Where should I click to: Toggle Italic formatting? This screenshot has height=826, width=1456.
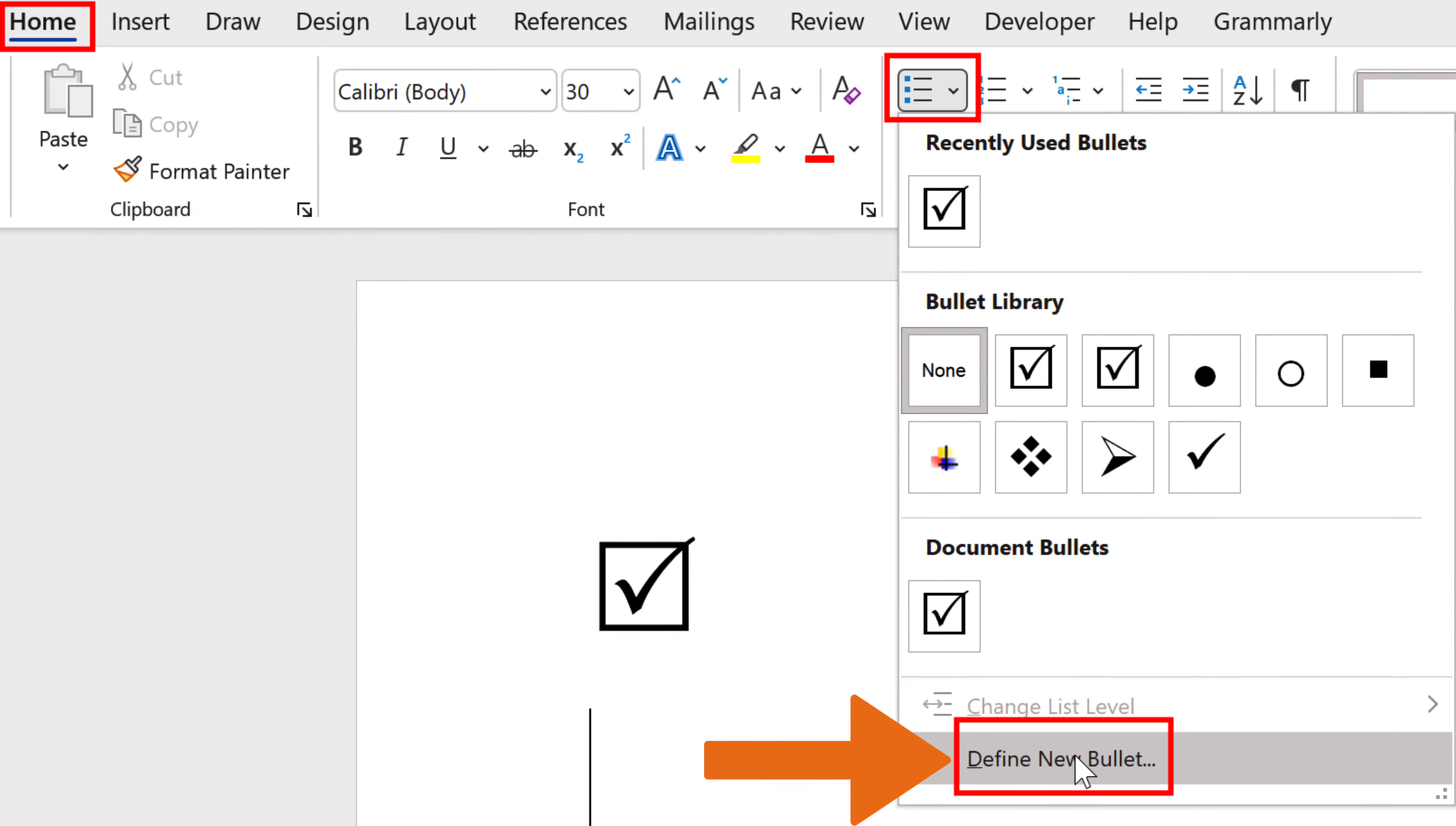coord(401,146)
